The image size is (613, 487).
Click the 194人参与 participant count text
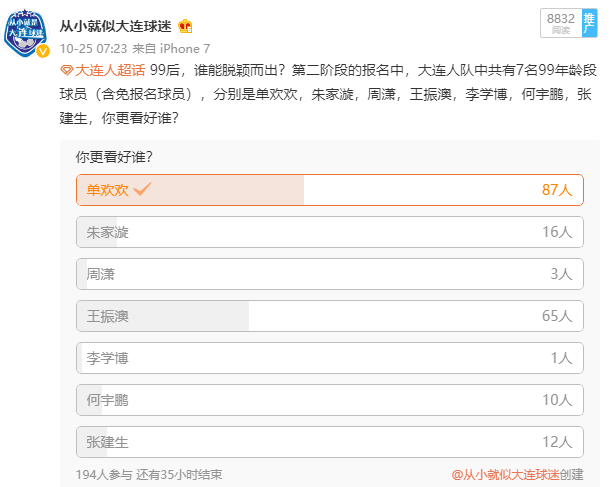click(103, 474)
